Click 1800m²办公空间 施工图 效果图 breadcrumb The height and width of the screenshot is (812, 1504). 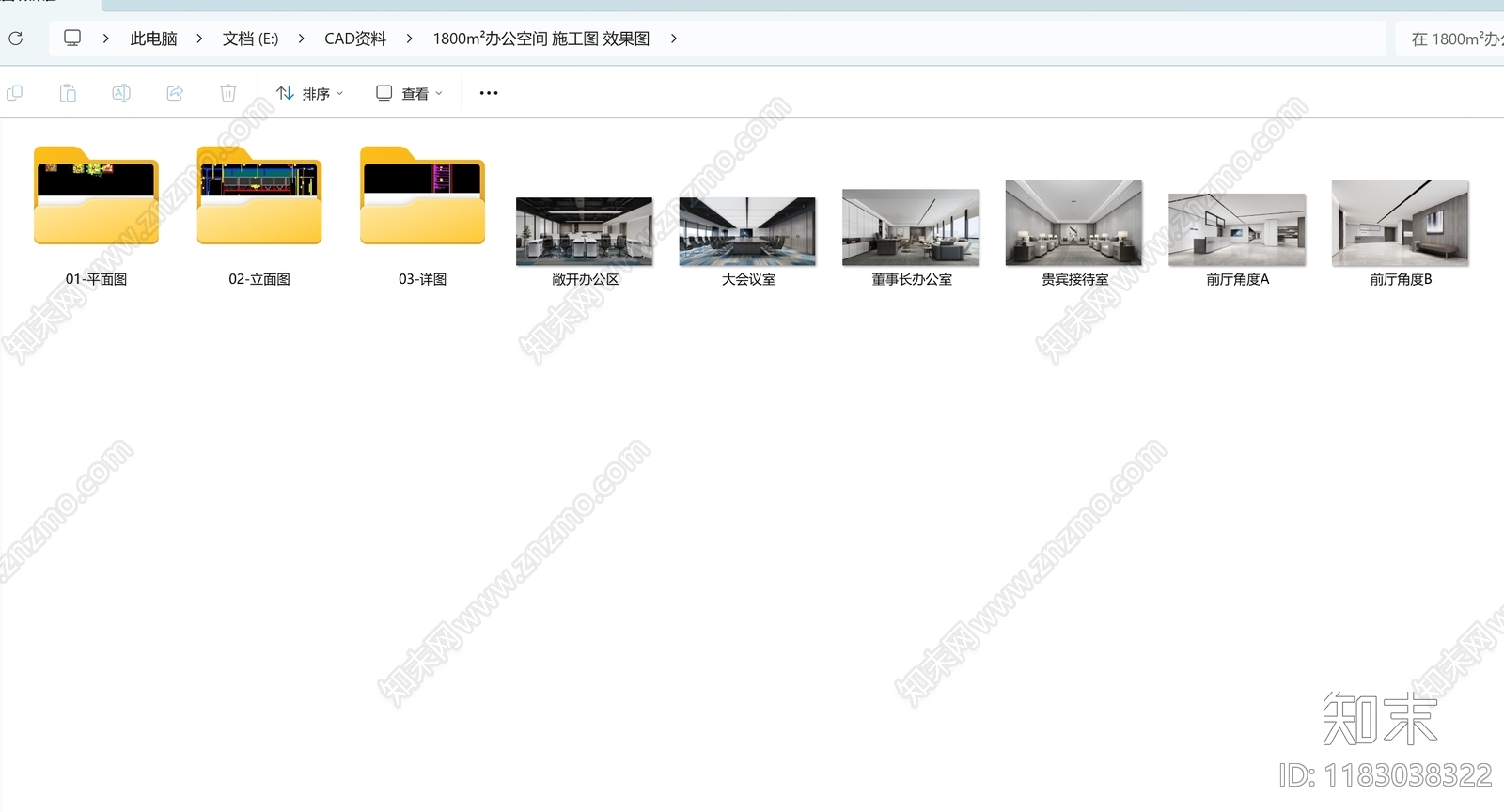pos(541,39)
